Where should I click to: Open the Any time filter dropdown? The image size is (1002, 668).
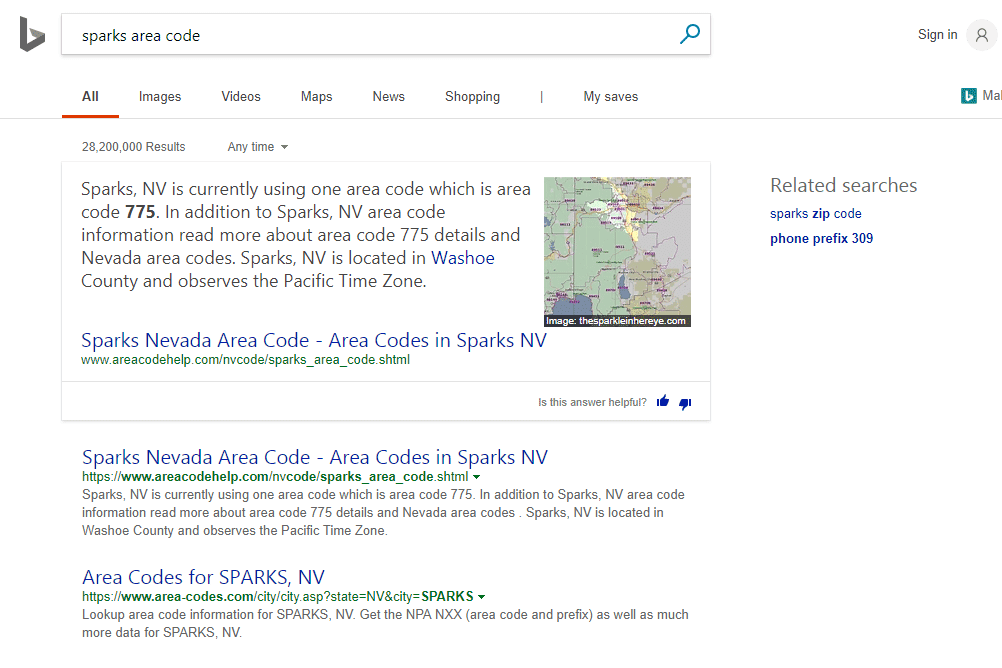[x=257, y=147]
